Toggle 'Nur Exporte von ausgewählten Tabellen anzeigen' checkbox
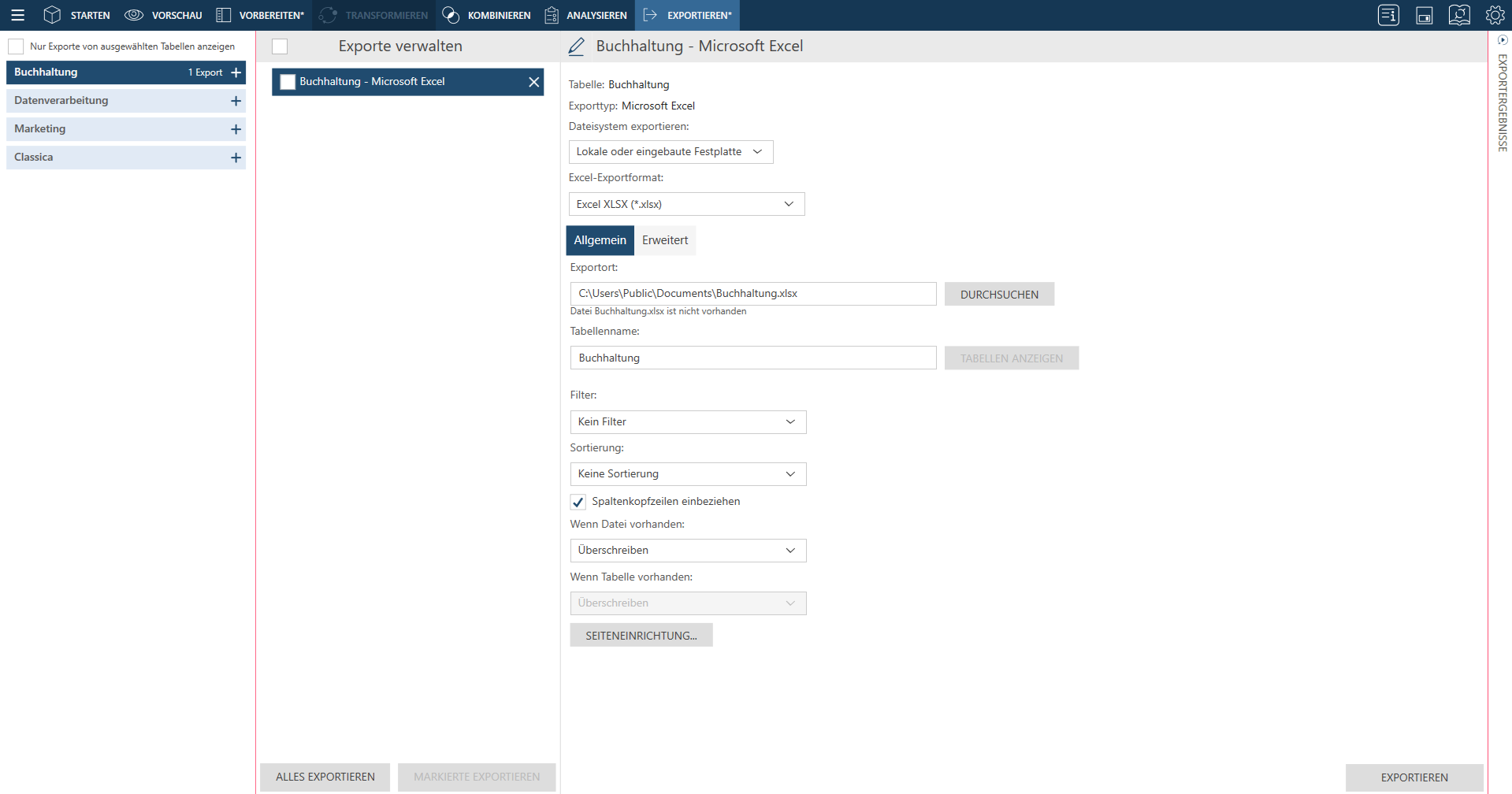This screenshot has height=794, width=1512. [16, 46]
